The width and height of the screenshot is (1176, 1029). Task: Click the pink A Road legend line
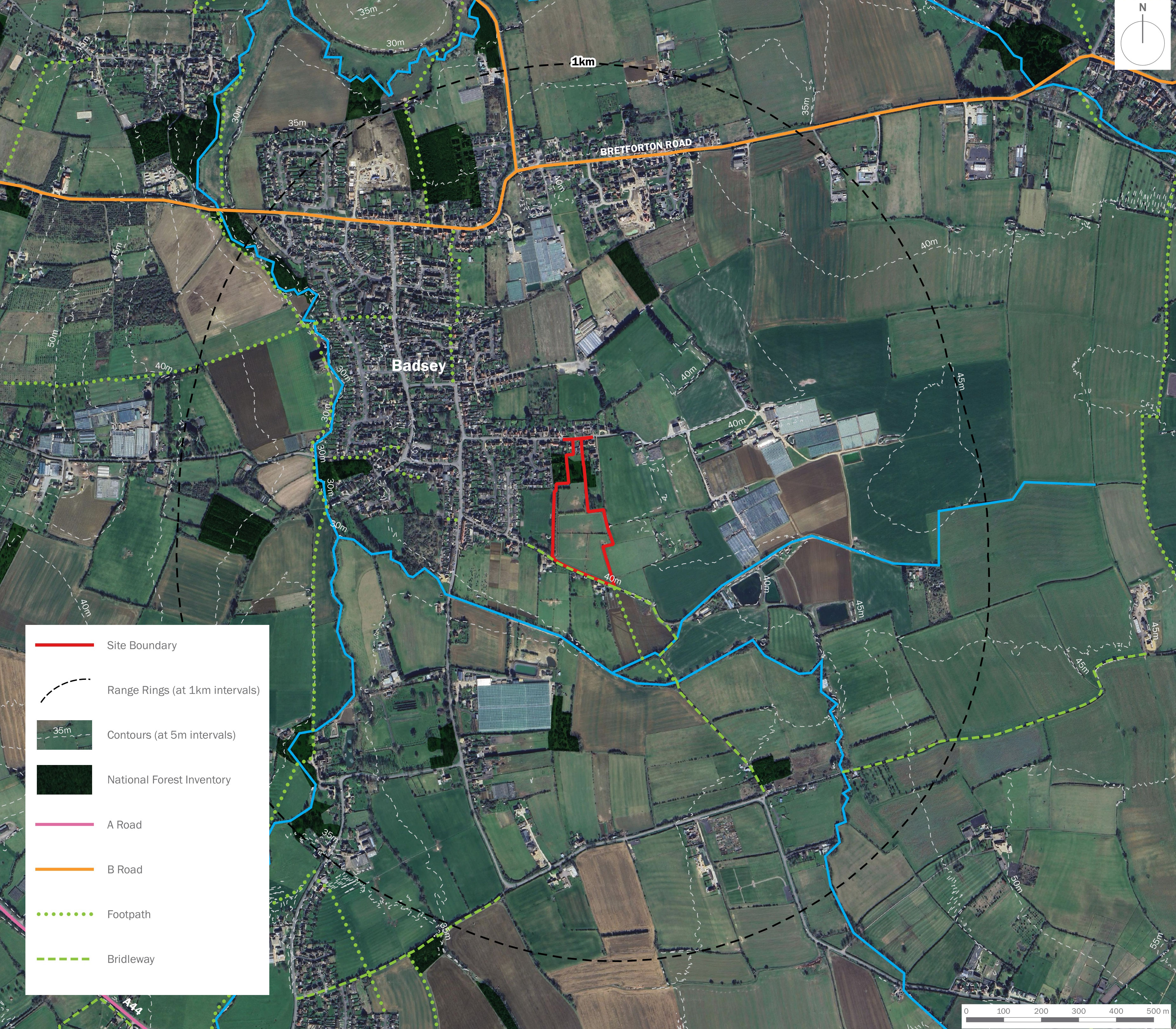click(x=64, y=825)
